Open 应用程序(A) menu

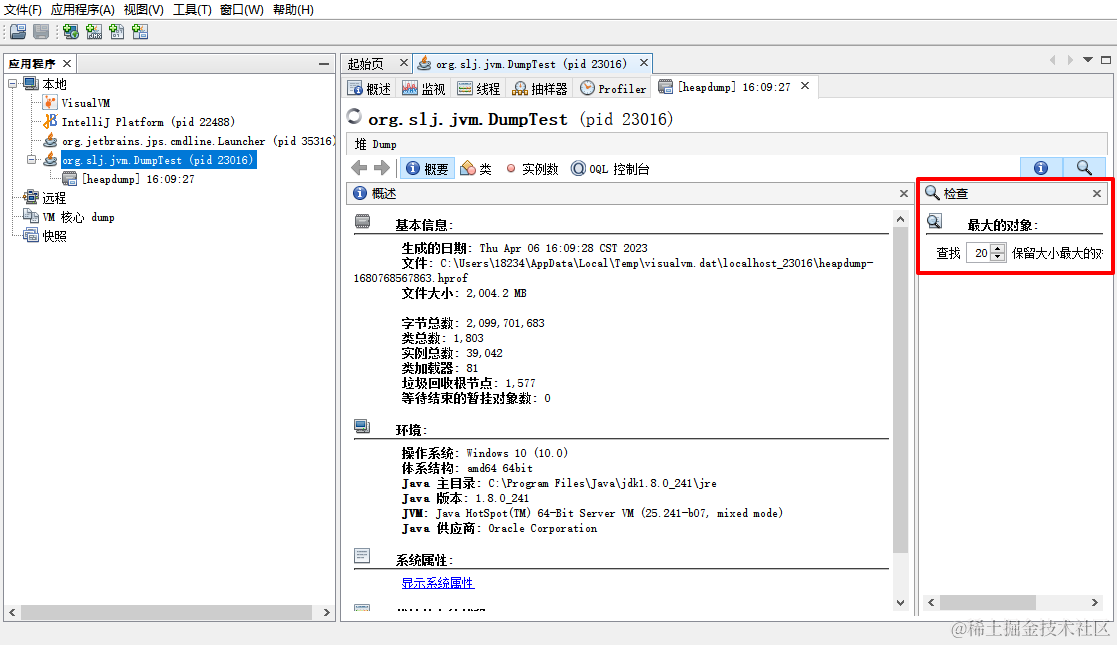83,10
